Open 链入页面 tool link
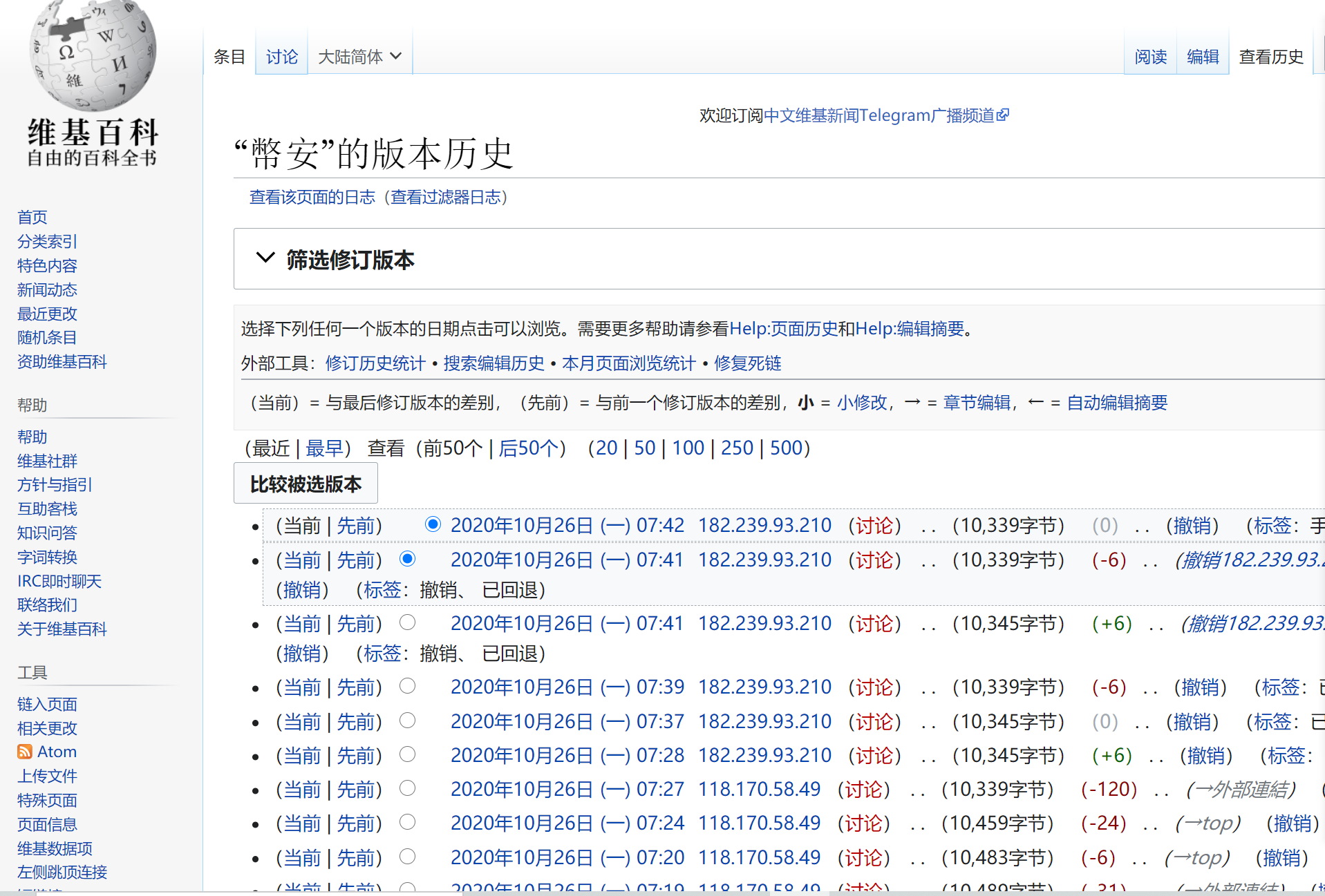This screenshot has width=1325, height=896. point(47,704)
